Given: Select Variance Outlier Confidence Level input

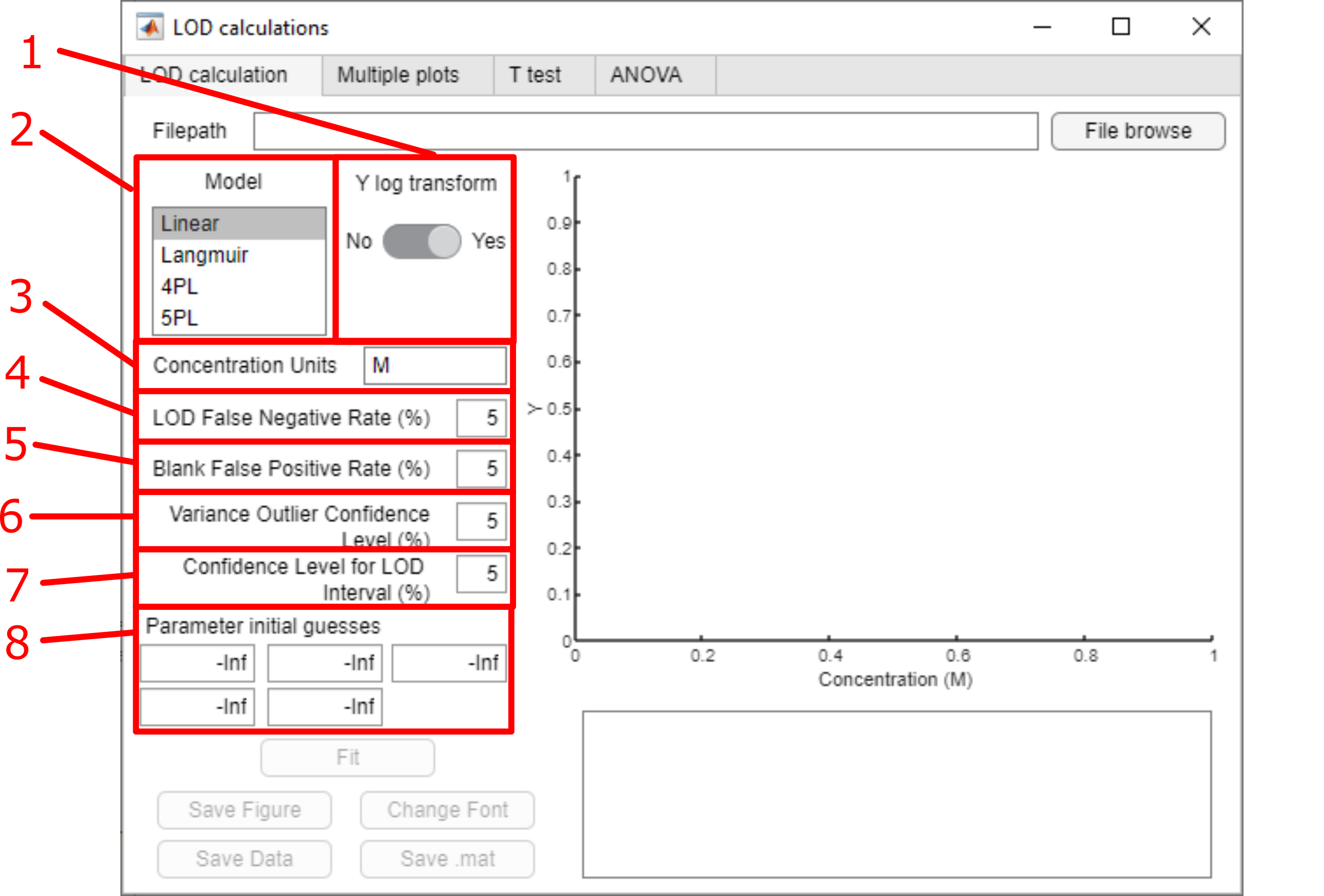Looking at the screenshot, I should click(x=481, y=521).
